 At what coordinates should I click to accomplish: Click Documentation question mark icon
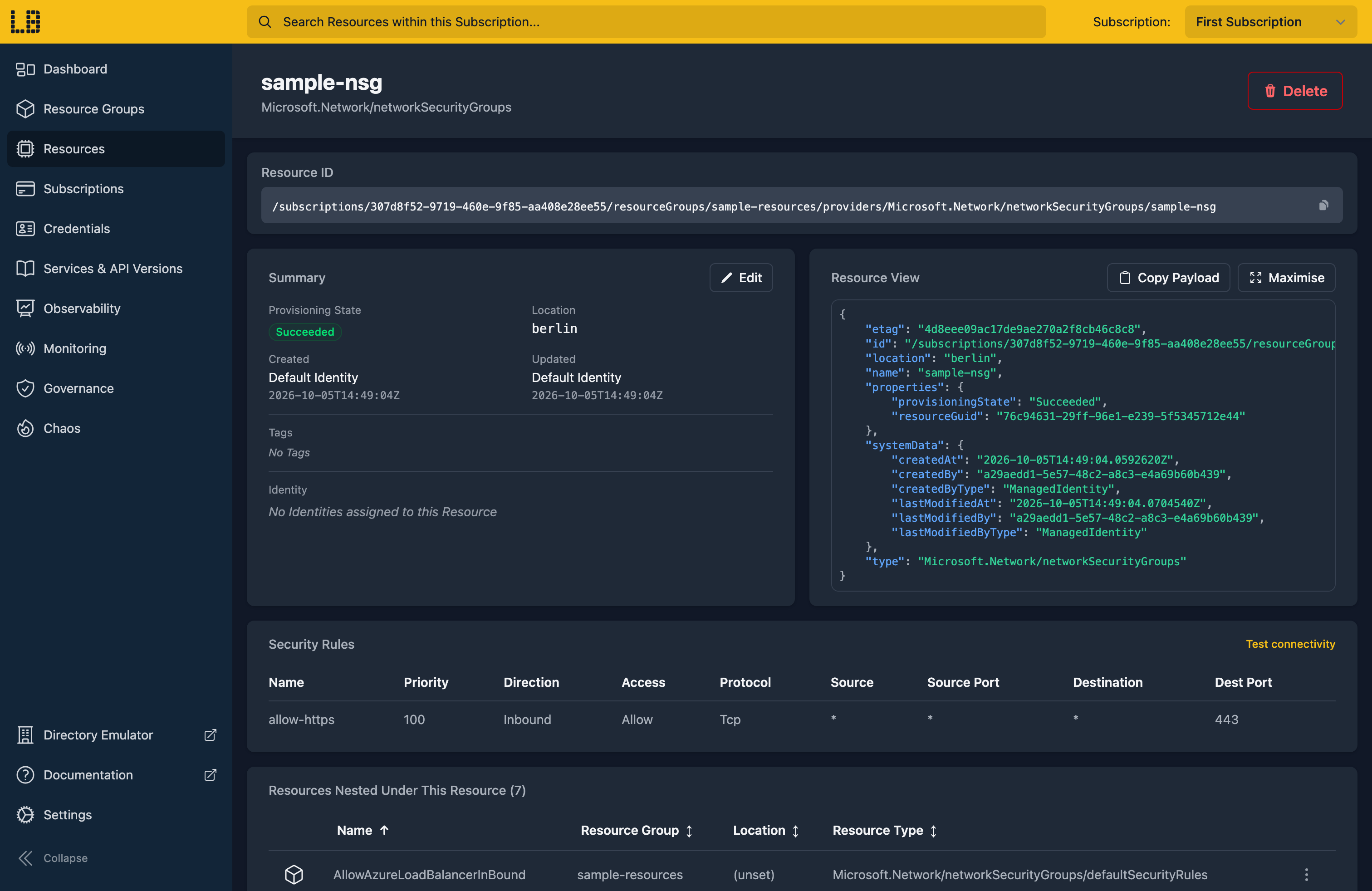[x=25, y=774]
